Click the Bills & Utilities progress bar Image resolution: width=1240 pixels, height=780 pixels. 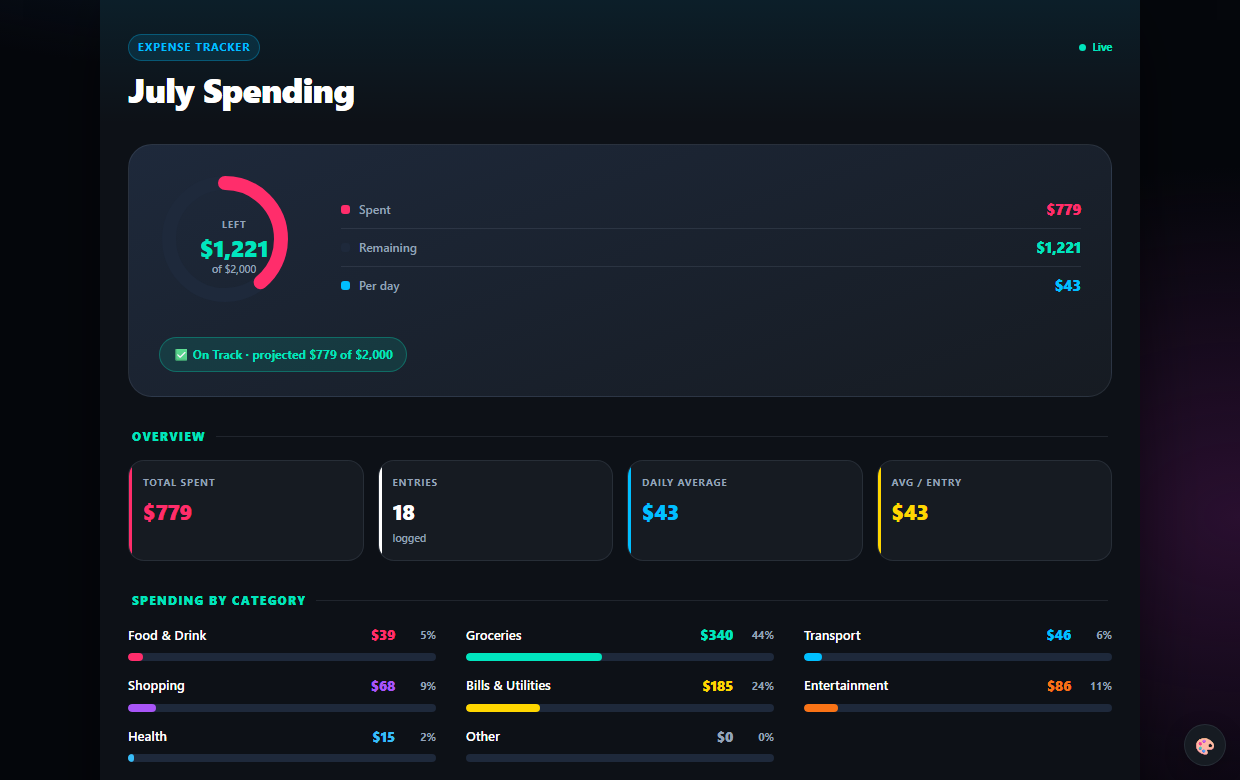[x=620, y=708]
